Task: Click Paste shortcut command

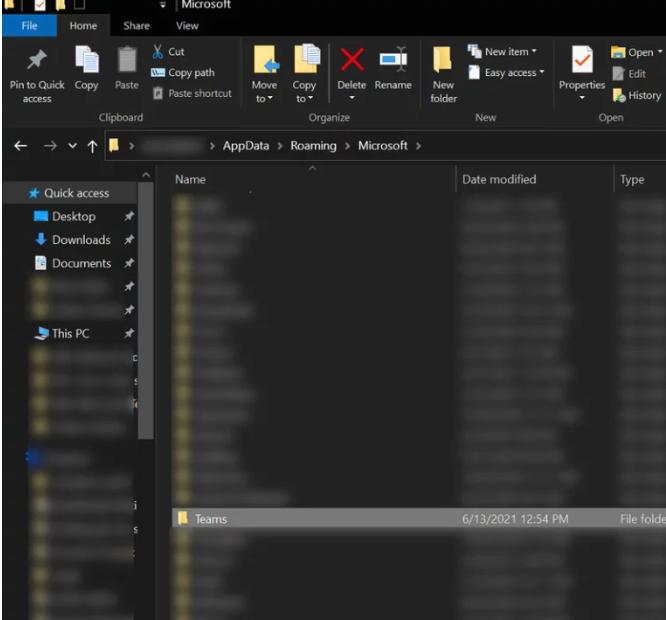Action: click(x=192, y=93)
